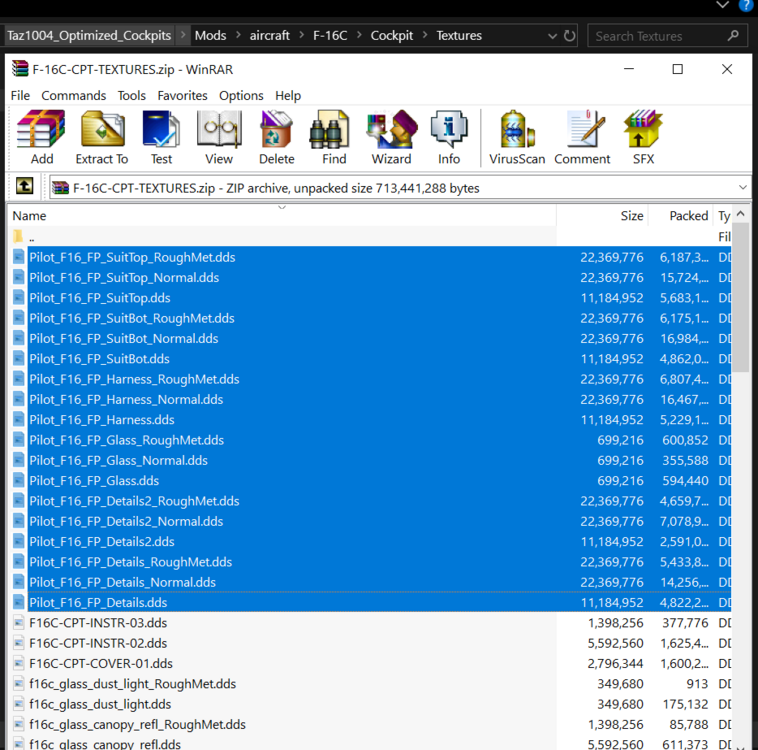Expand the Explorer ribbon chevron

[723, 5]
